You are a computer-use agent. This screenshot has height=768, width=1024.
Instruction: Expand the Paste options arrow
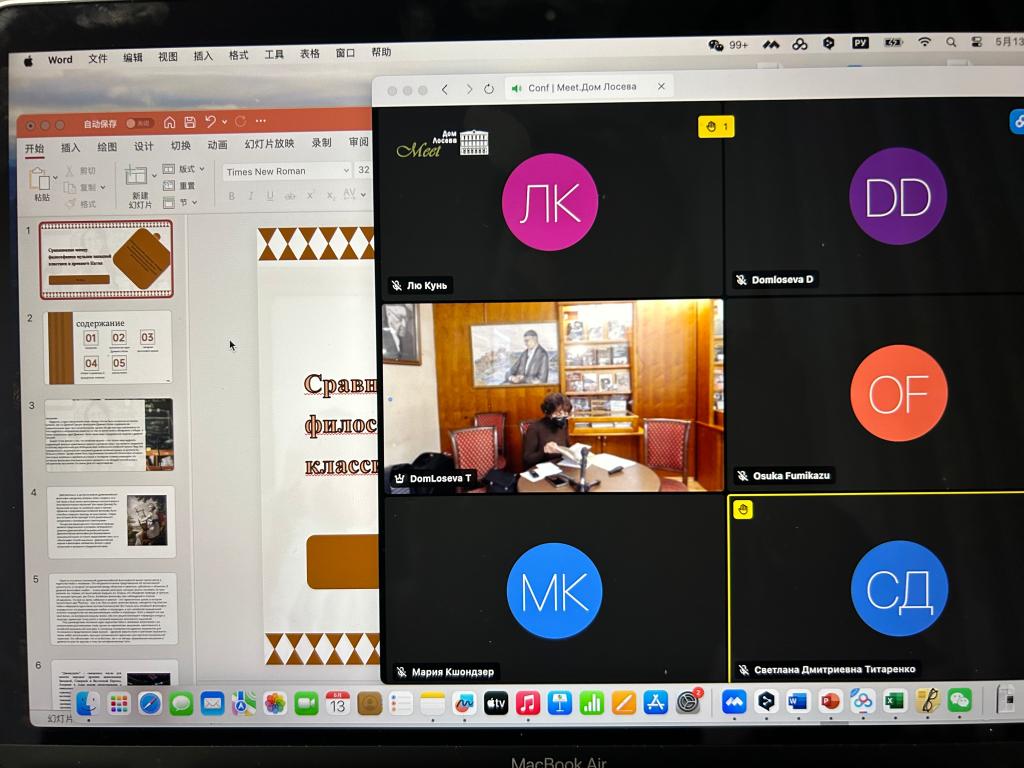tap(56, 177)
